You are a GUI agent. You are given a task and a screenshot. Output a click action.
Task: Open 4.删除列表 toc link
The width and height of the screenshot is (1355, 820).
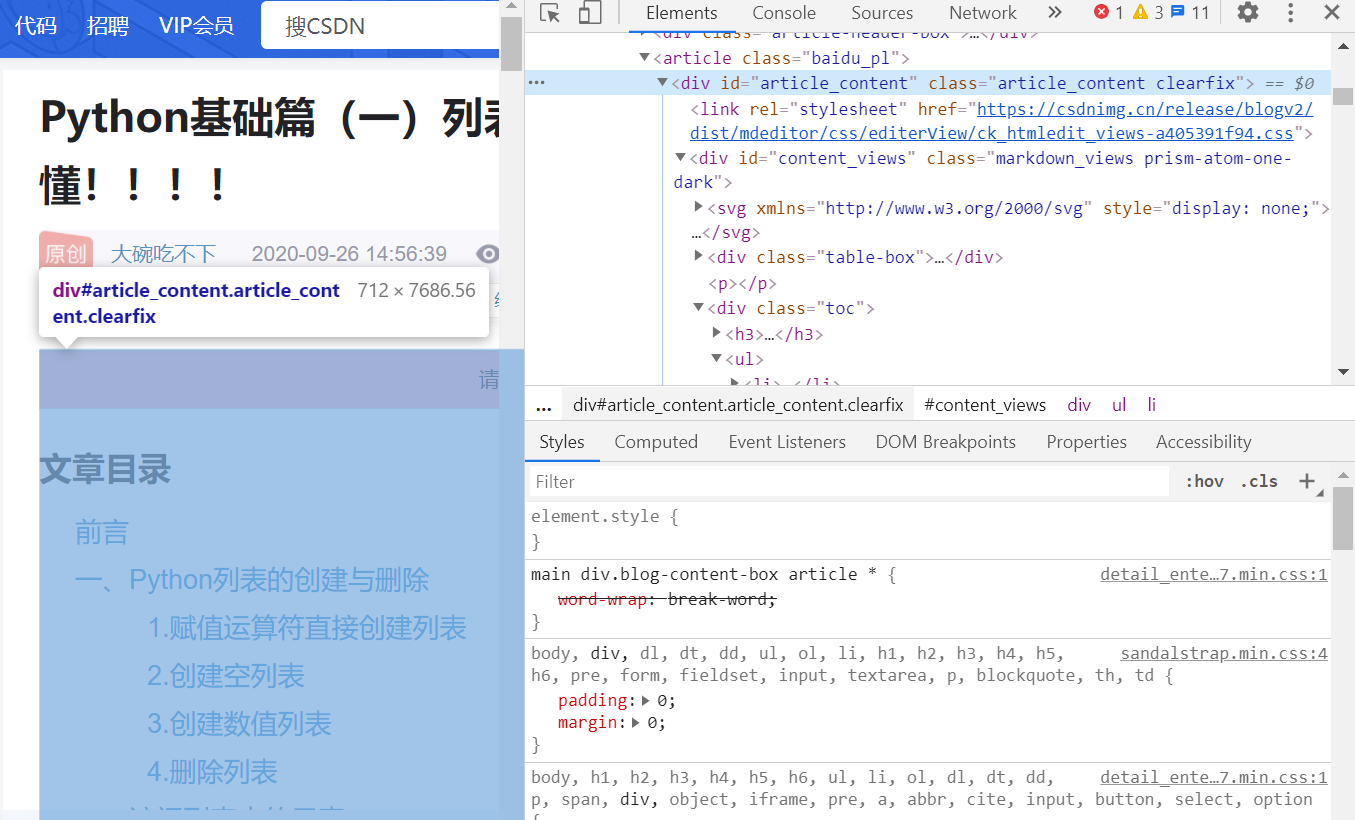[212, 772]
